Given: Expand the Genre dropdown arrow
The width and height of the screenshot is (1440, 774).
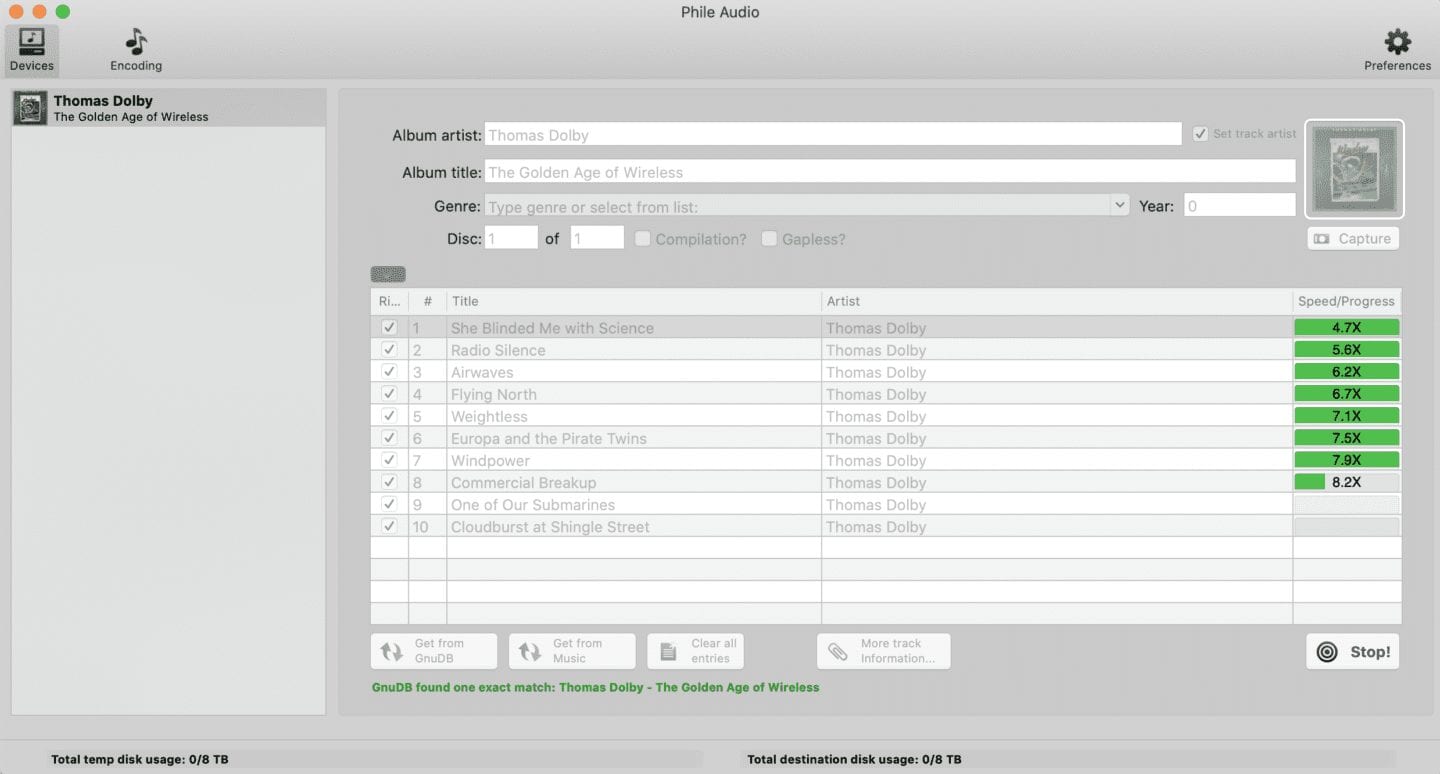Looking at the screenshot, I should 1119,206.
